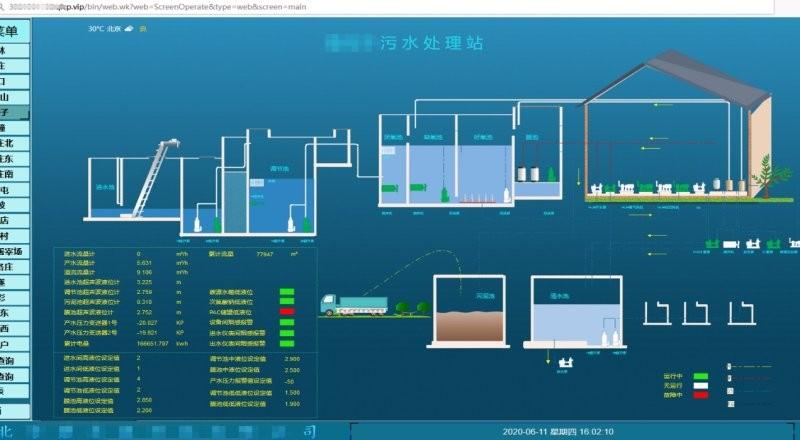The height and width of the screenshot is (440, 800).
Task: Click the level reading 3.225
Action: click(x=144, y=282)
